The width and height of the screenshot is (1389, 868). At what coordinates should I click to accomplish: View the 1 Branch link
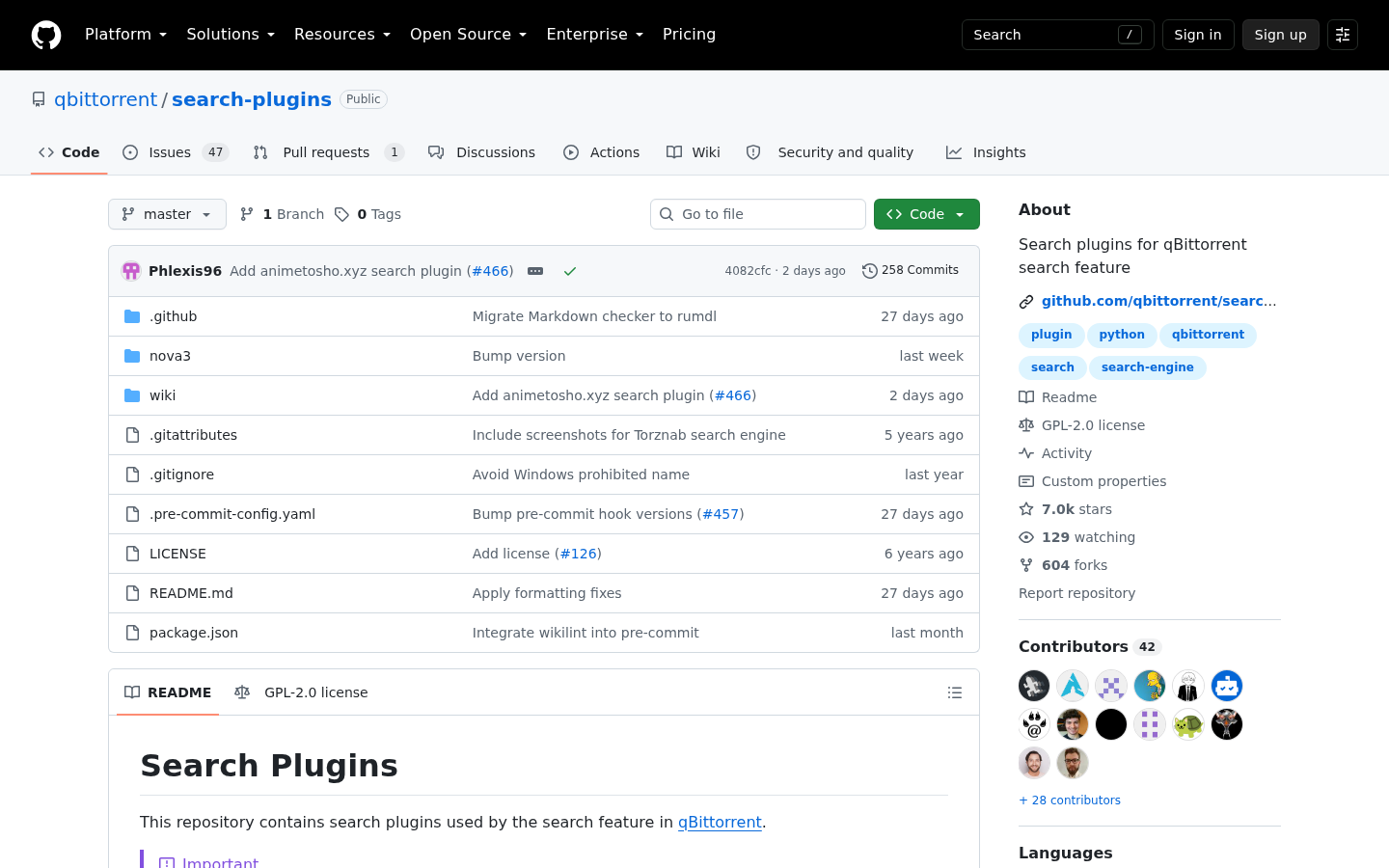pos(282,214)
